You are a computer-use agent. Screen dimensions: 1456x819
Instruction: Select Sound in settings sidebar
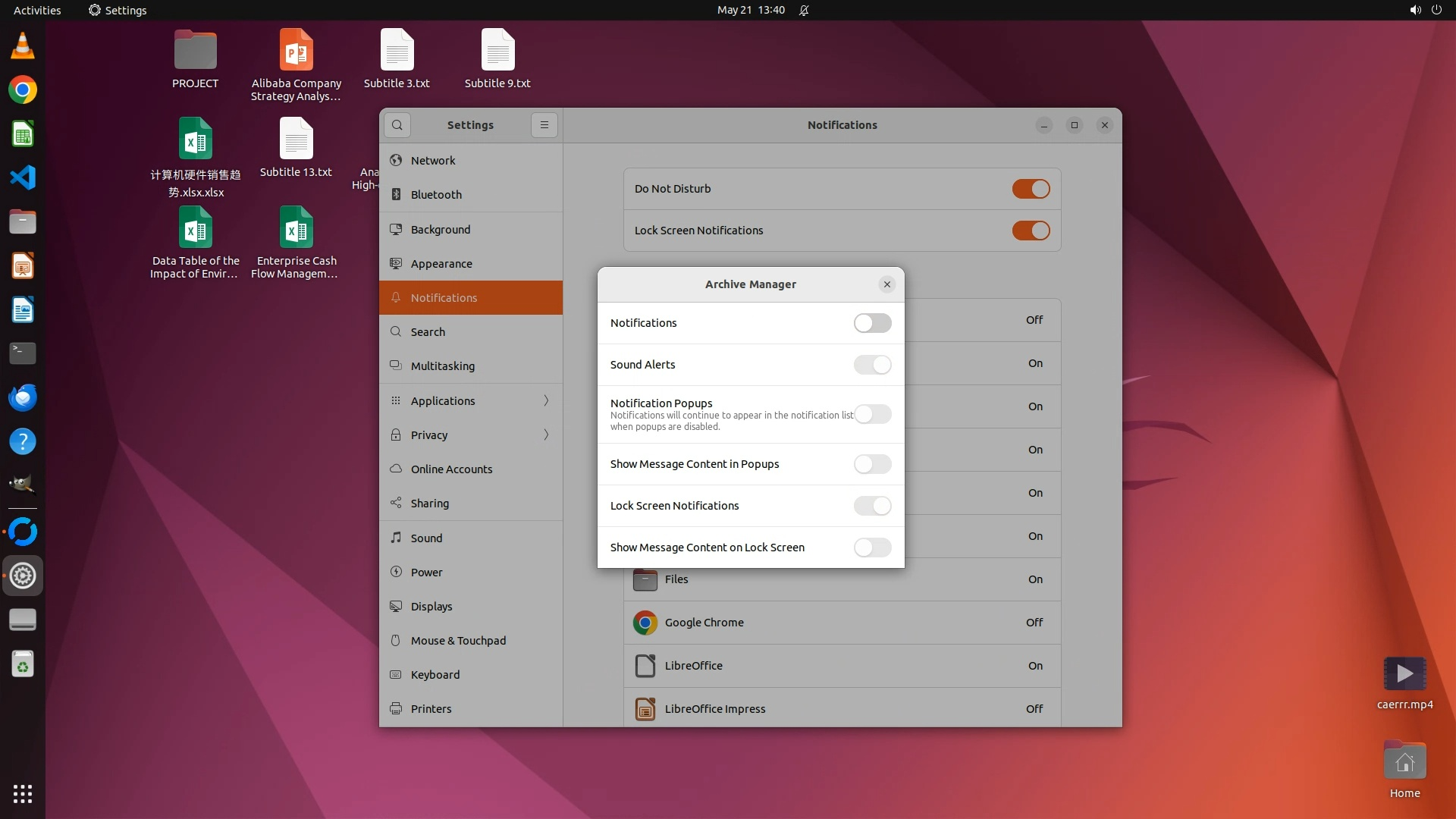click(426, 538)
